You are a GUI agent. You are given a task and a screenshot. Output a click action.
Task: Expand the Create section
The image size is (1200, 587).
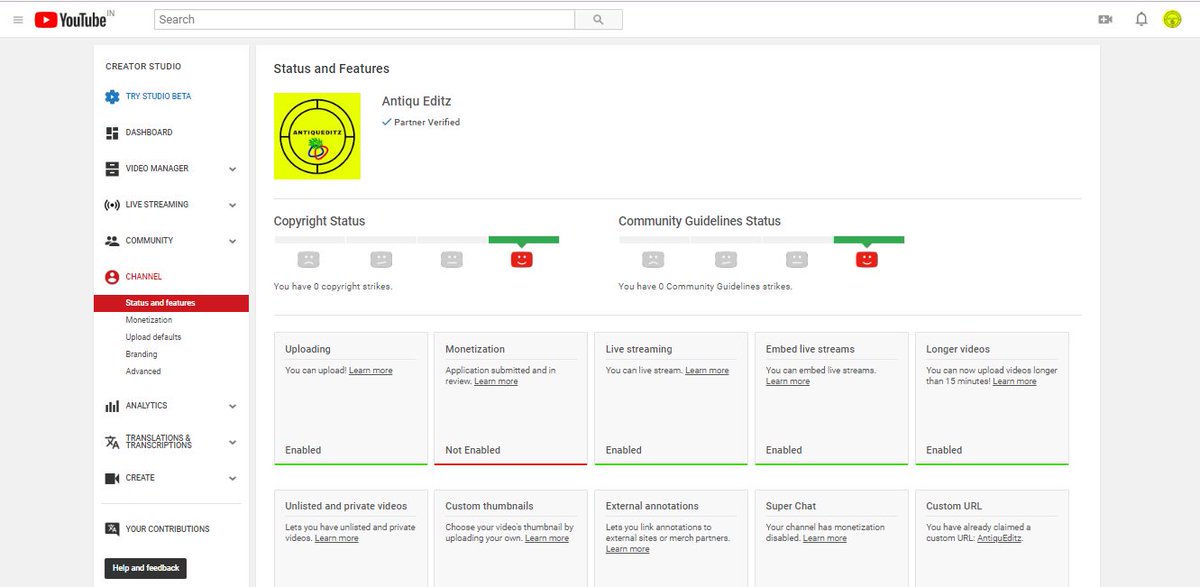point(233,478)
